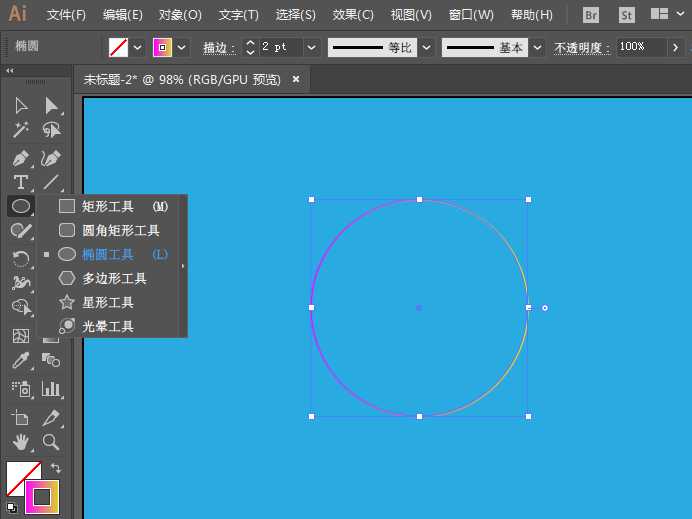Open the 基本 brush definition dropdown
Screen dimensions: 692x519
coord(538,47)
